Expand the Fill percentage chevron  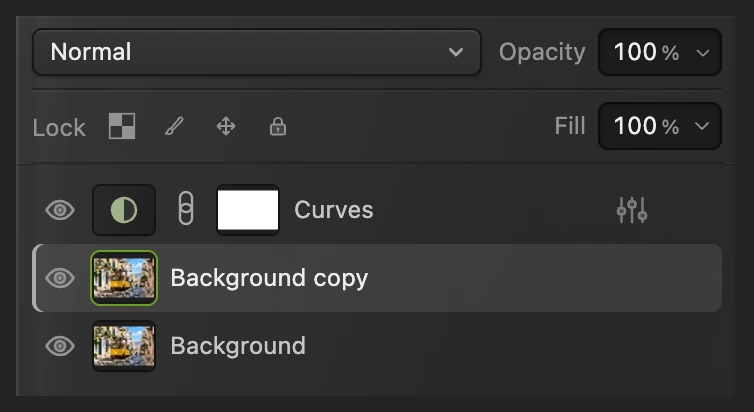coord(702,126)
